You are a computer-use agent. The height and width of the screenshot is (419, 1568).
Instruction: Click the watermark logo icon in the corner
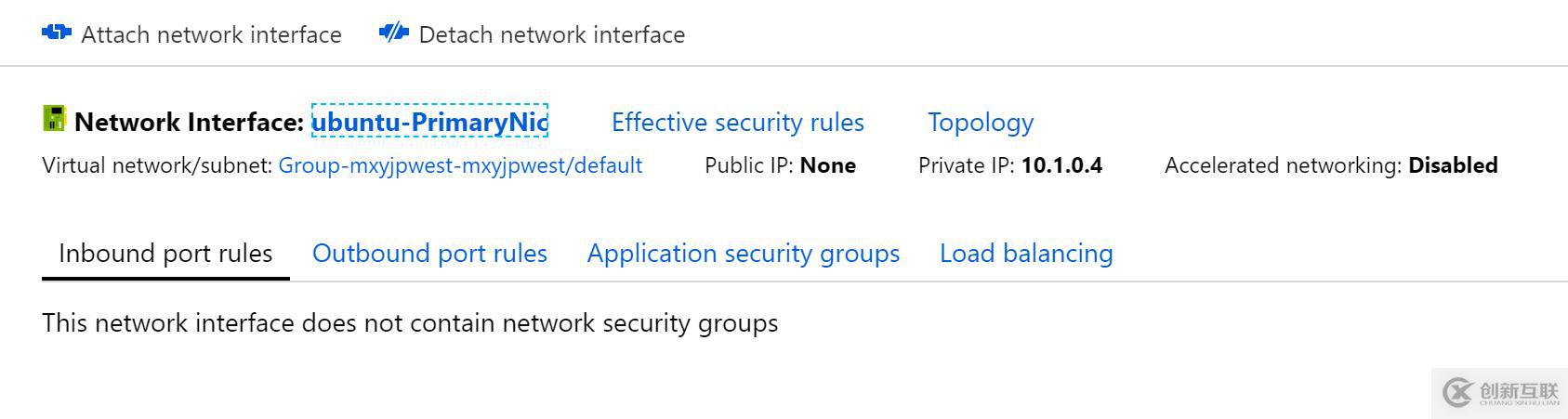coord(1457,392)
